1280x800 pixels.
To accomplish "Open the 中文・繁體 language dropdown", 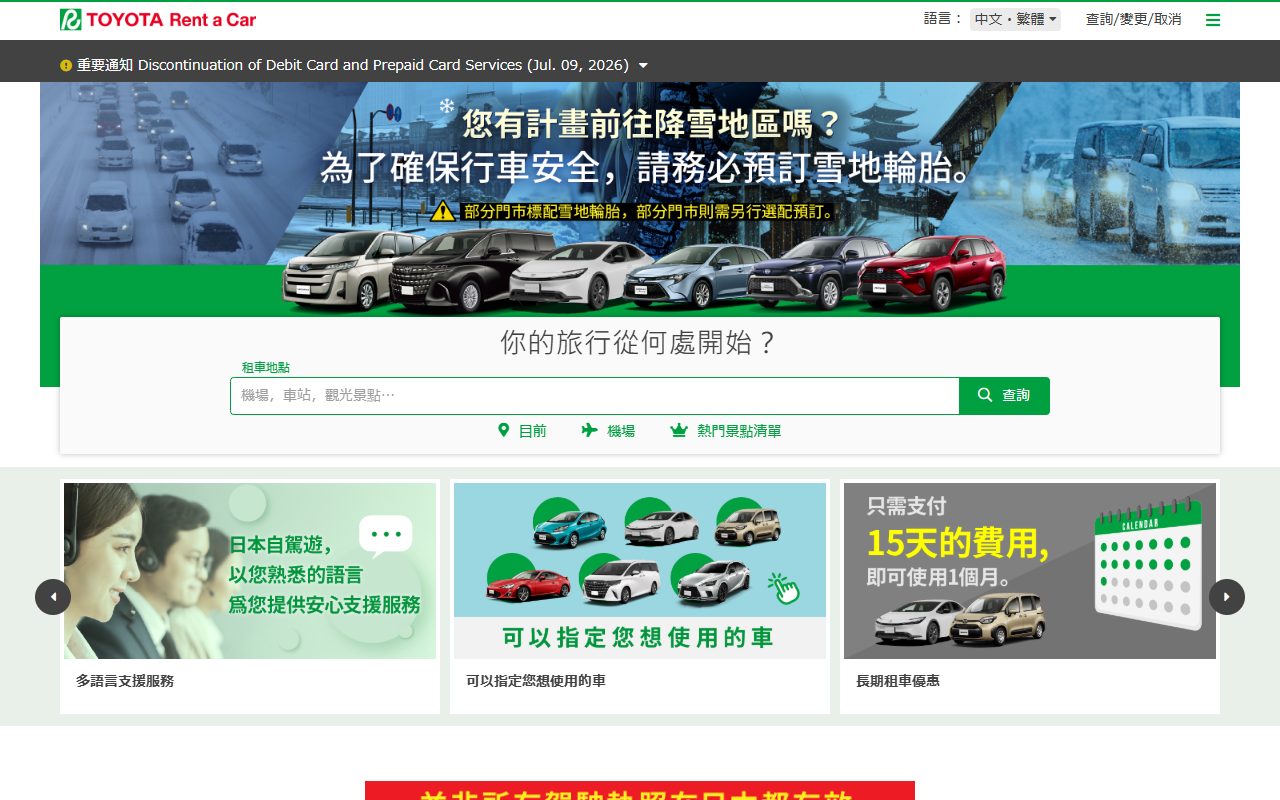I will [x=1015, y=19].
